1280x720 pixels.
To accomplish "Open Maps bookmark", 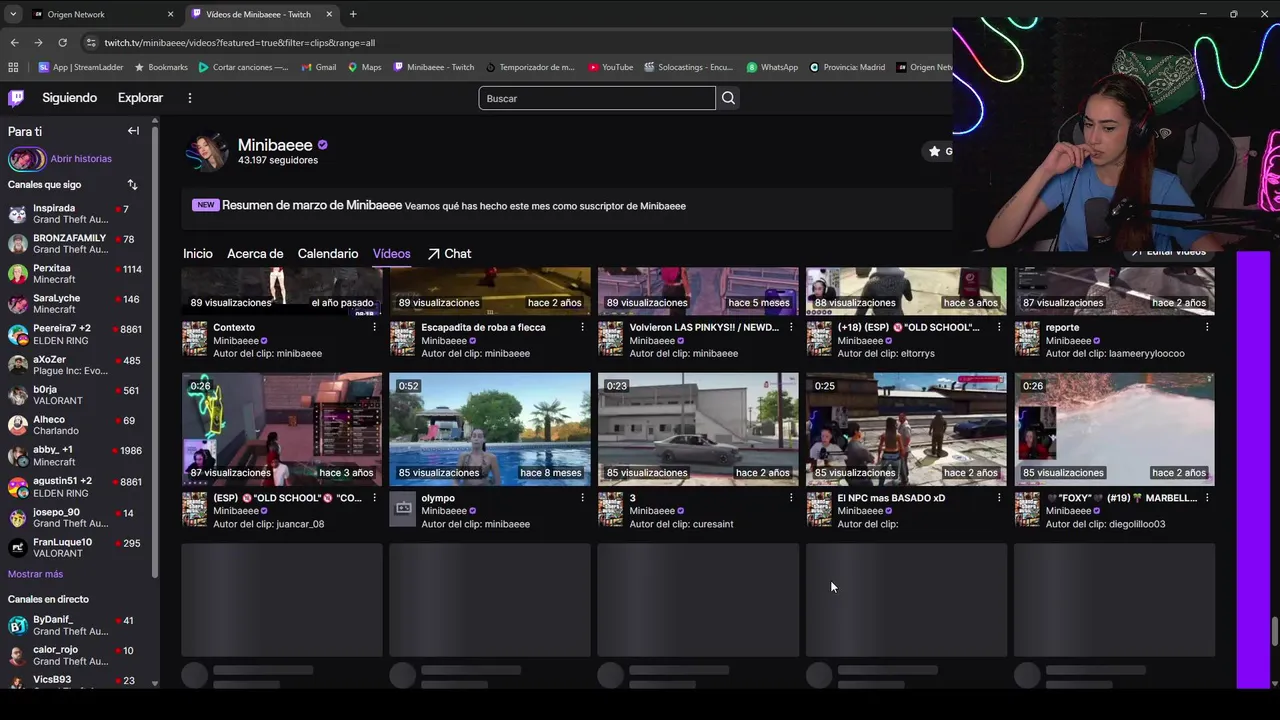I will [x=364, y=67].
